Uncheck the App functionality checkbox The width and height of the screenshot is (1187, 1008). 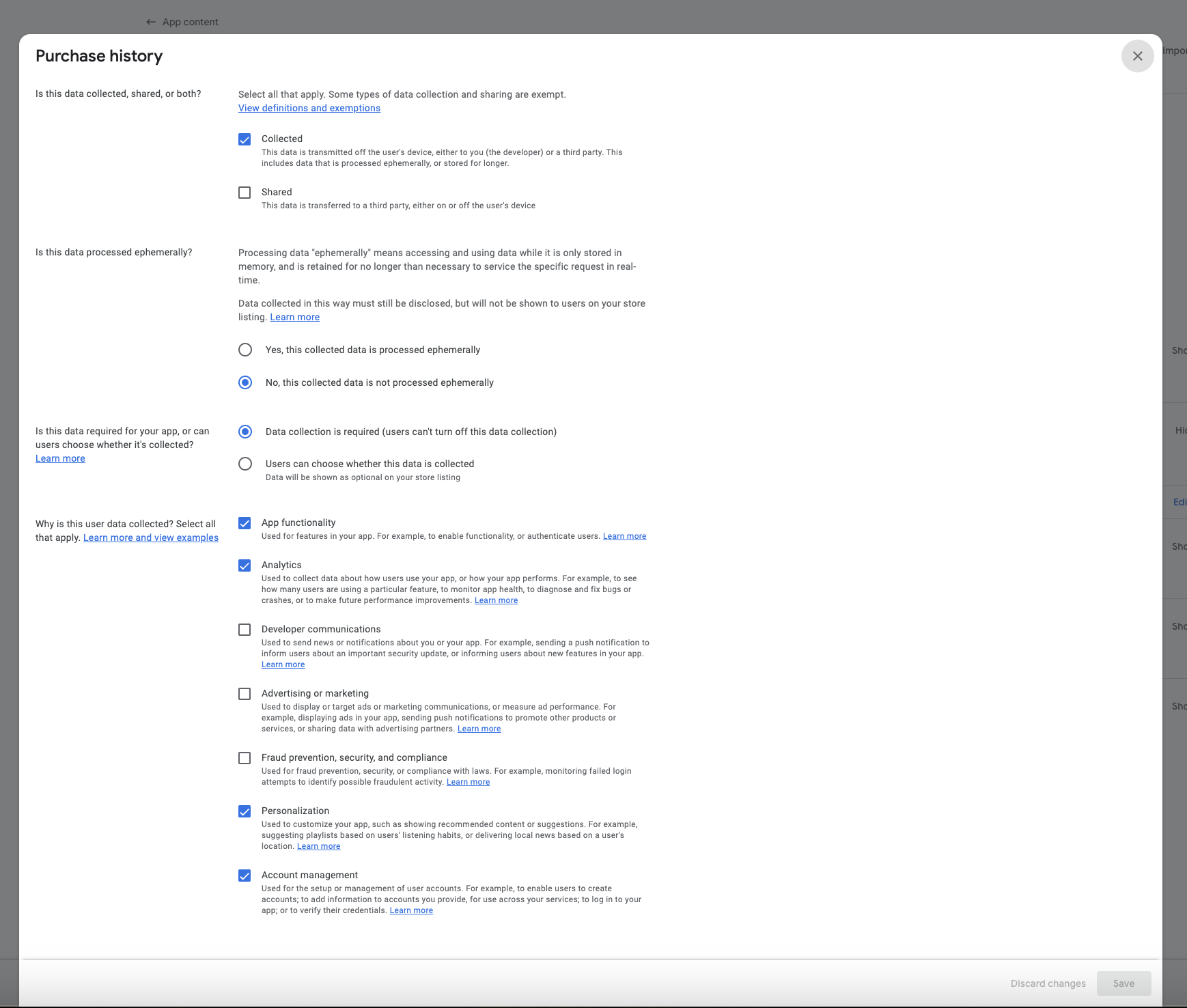[x=245, y=523]
